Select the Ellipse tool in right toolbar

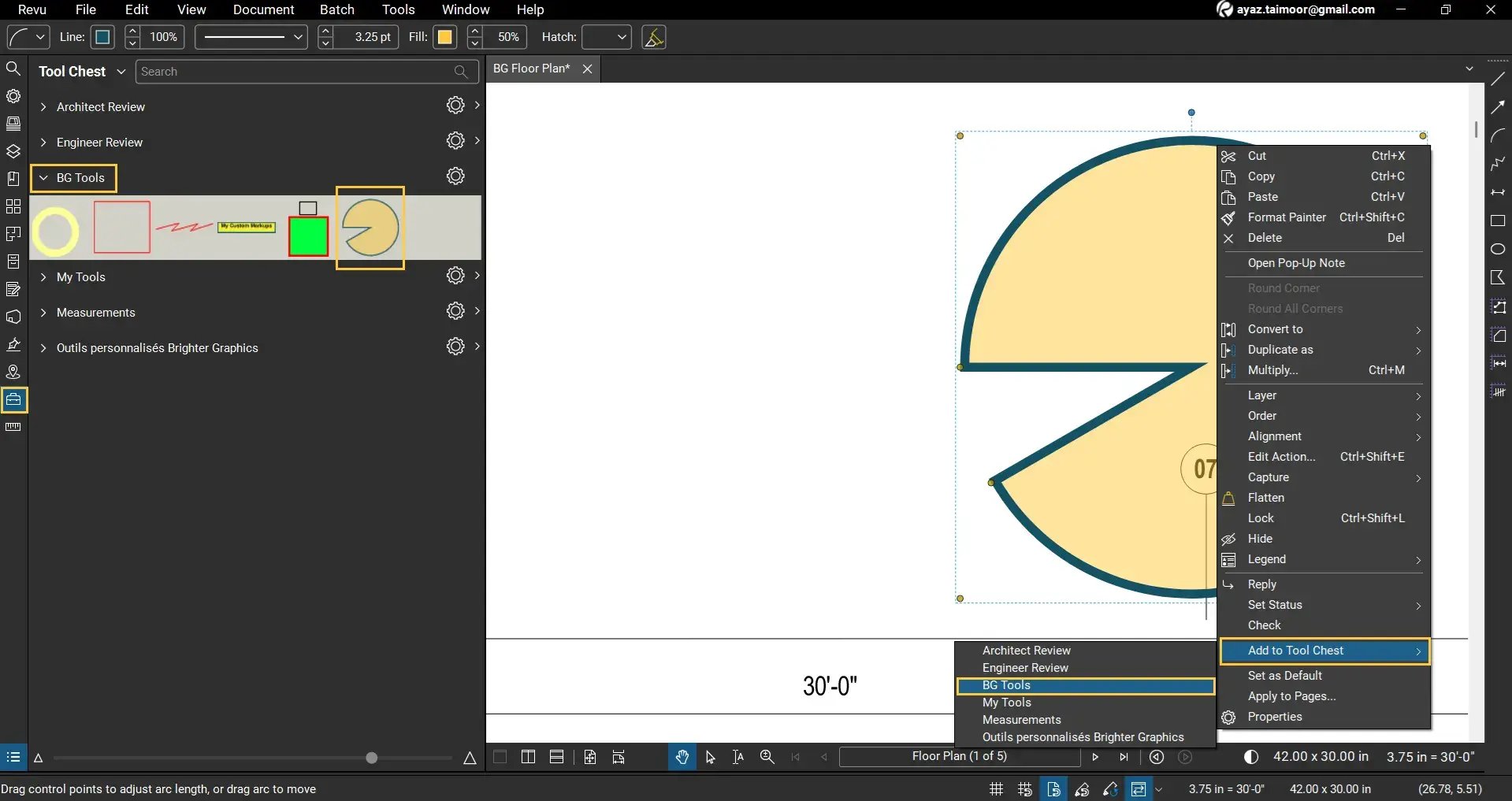coord(1499,248)
